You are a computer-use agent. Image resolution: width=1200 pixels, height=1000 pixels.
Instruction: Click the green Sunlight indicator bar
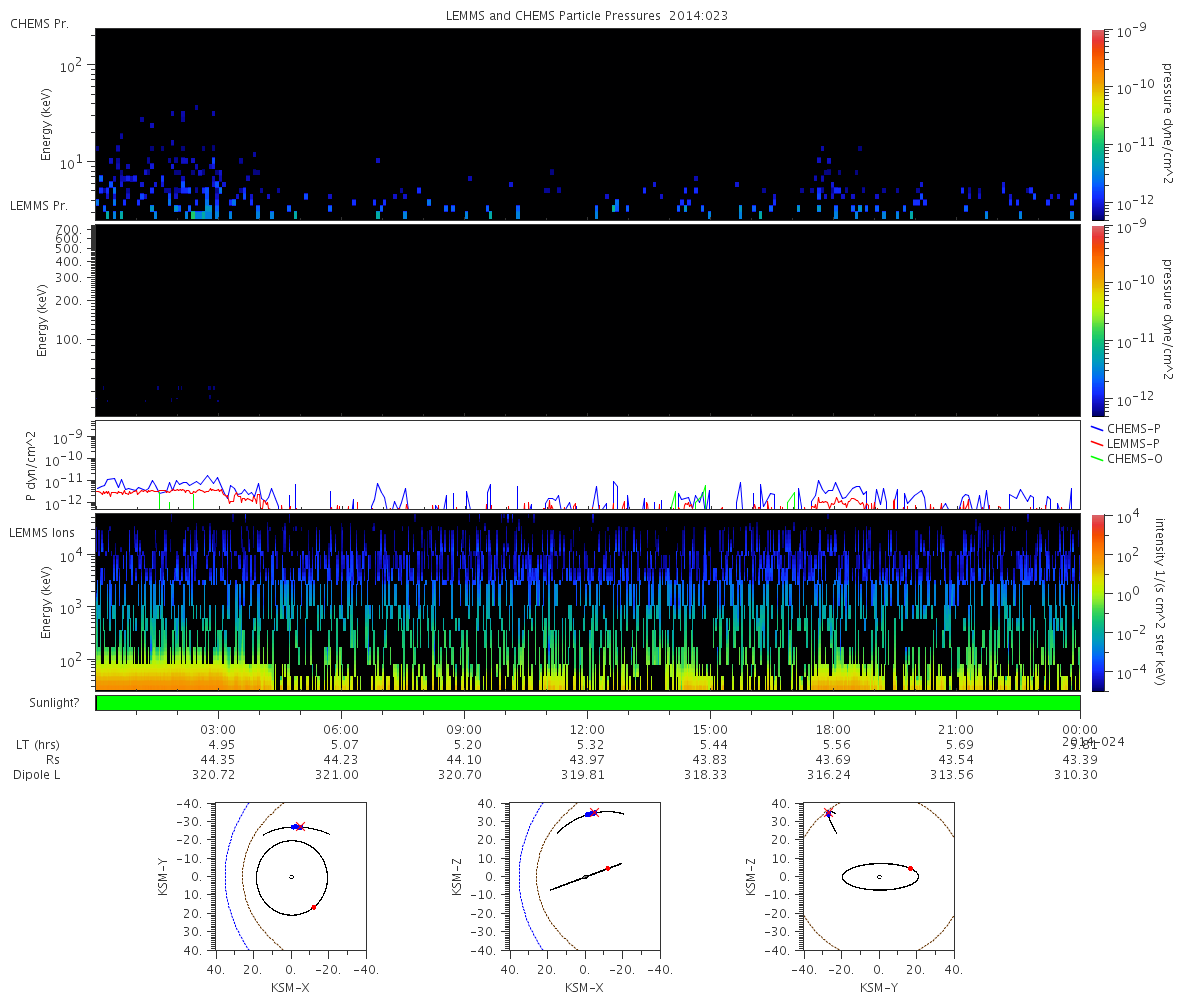[588, 703]
